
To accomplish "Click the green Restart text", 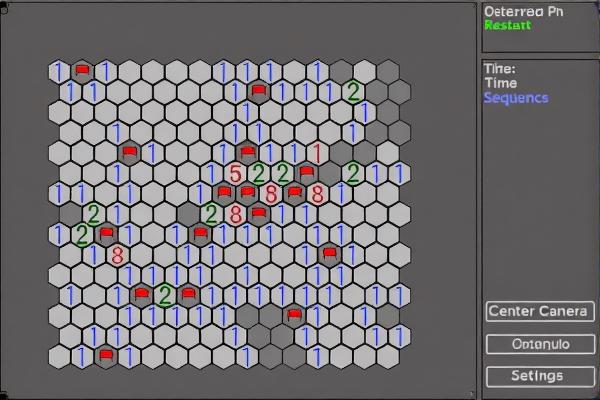I will click(507, 26).
